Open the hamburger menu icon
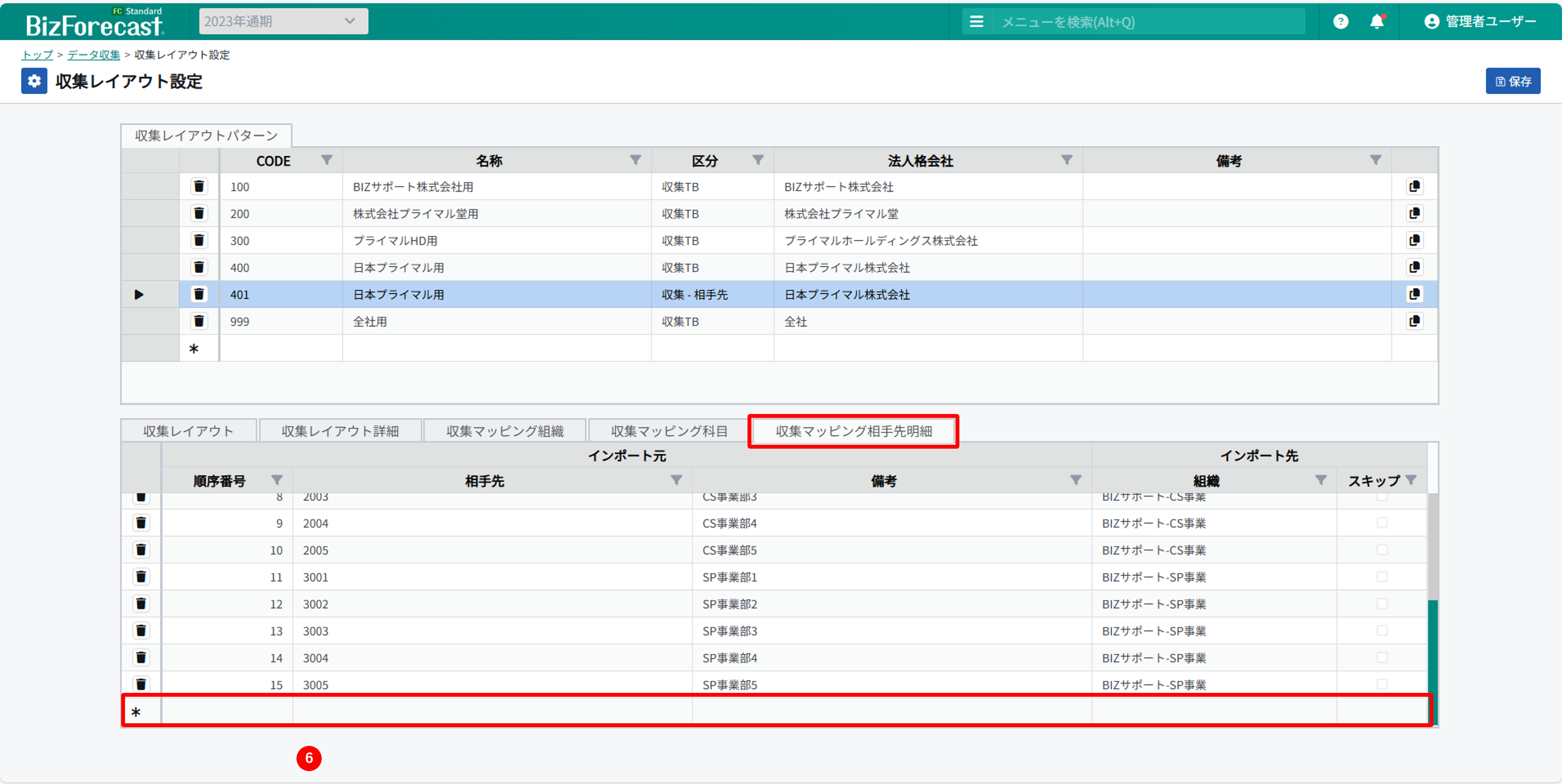Image resolution: width=1562 pixels, height=784 pixels. tap(976, 22)
